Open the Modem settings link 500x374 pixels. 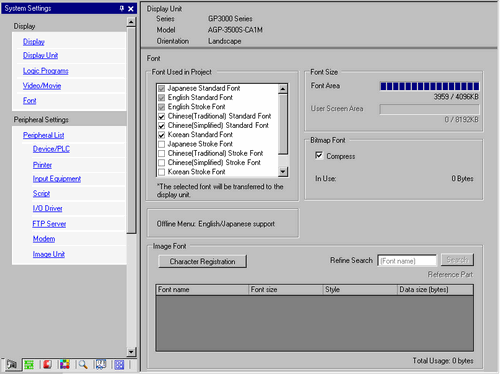pyautogui.click(x=44, y=239)
